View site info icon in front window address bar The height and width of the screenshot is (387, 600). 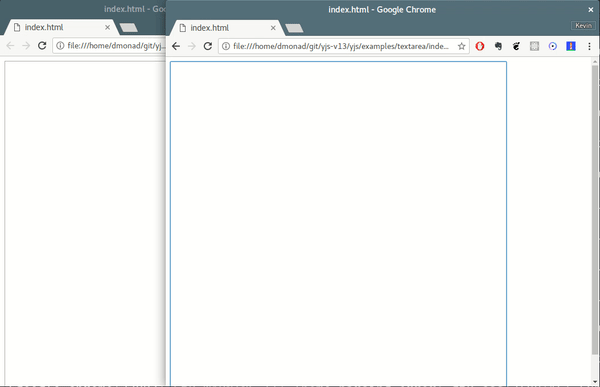pos(226,46)
